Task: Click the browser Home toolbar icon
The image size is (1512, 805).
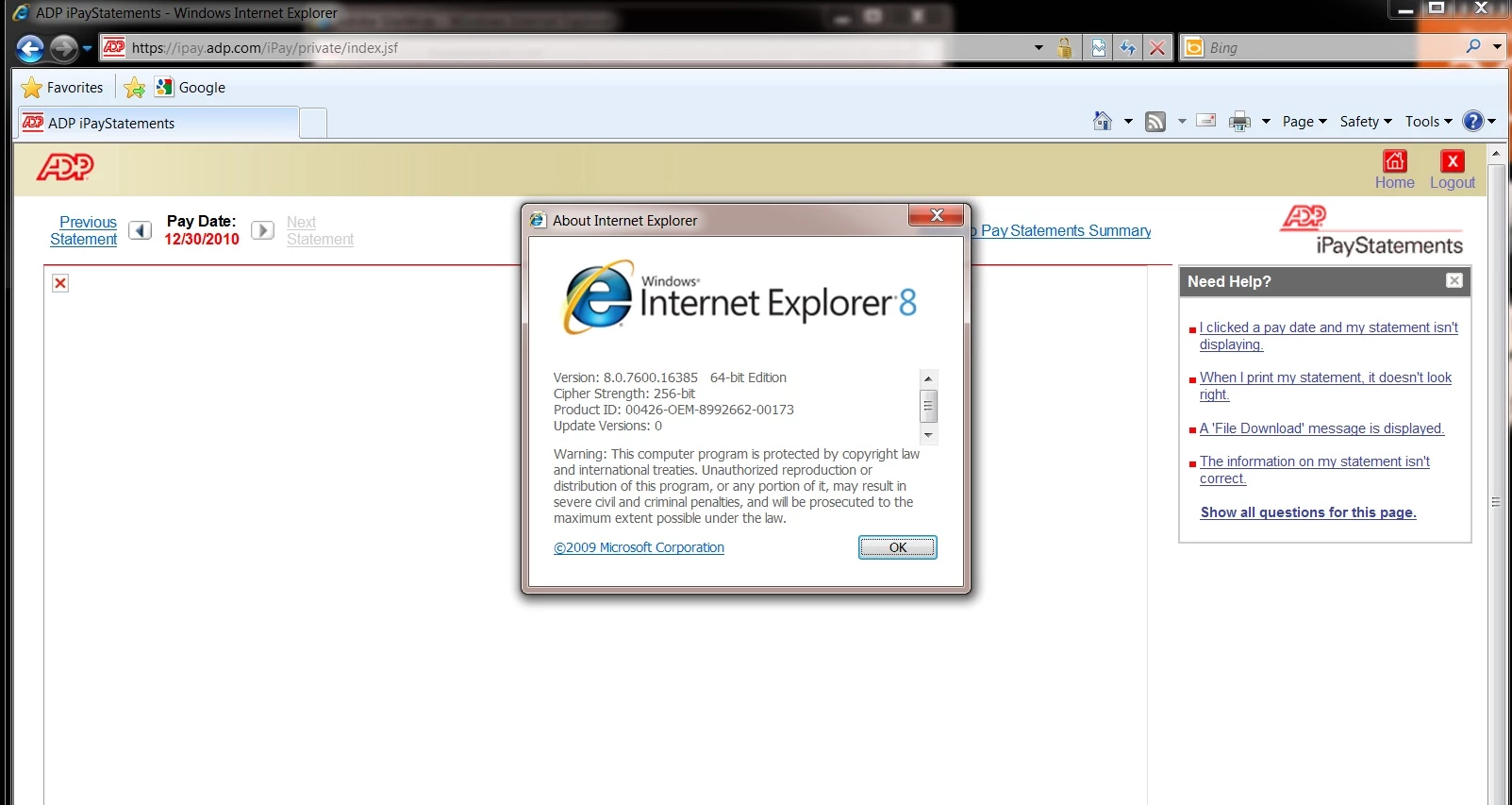Action: (x=1102, y=121)
